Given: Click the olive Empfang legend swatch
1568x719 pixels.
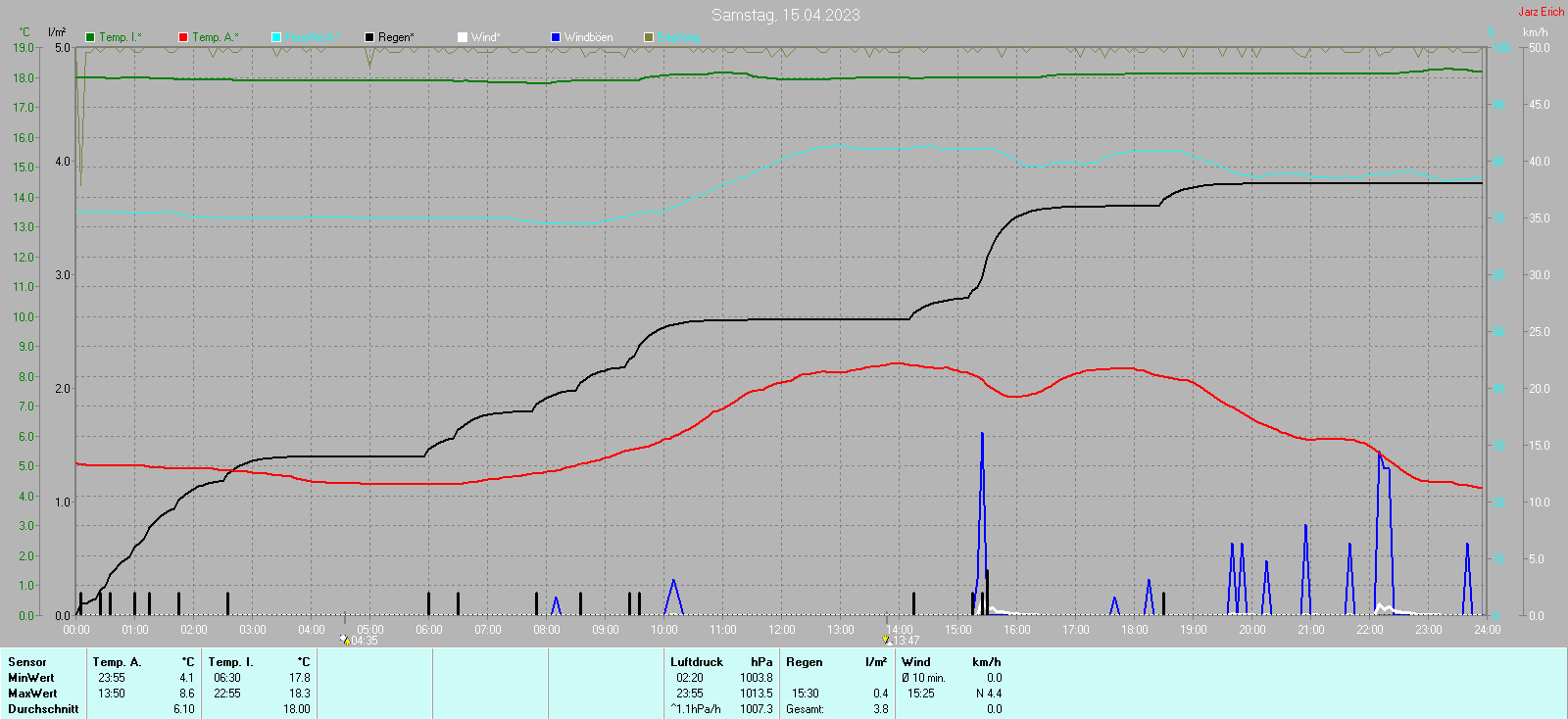Looking at the screenshot, I should tap(649, 37).
